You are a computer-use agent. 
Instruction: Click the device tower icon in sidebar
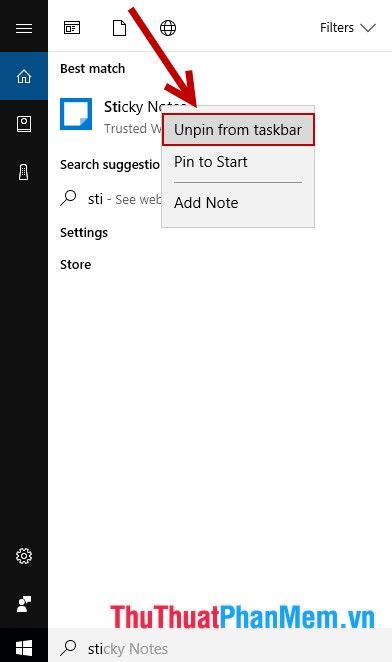tap(24, 172)
